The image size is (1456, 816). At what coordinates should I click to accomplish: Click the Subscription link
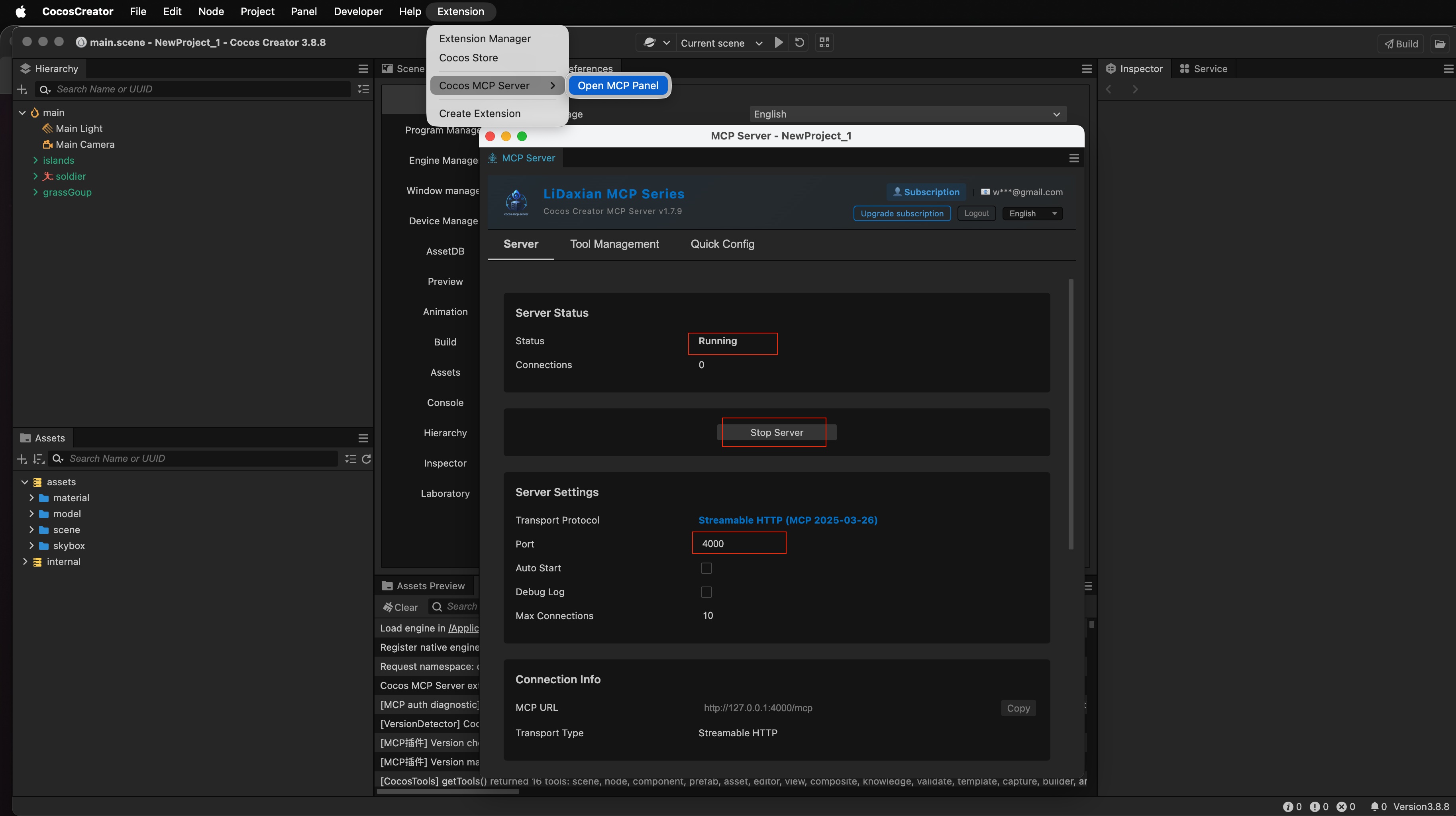[x=926, y=192]
